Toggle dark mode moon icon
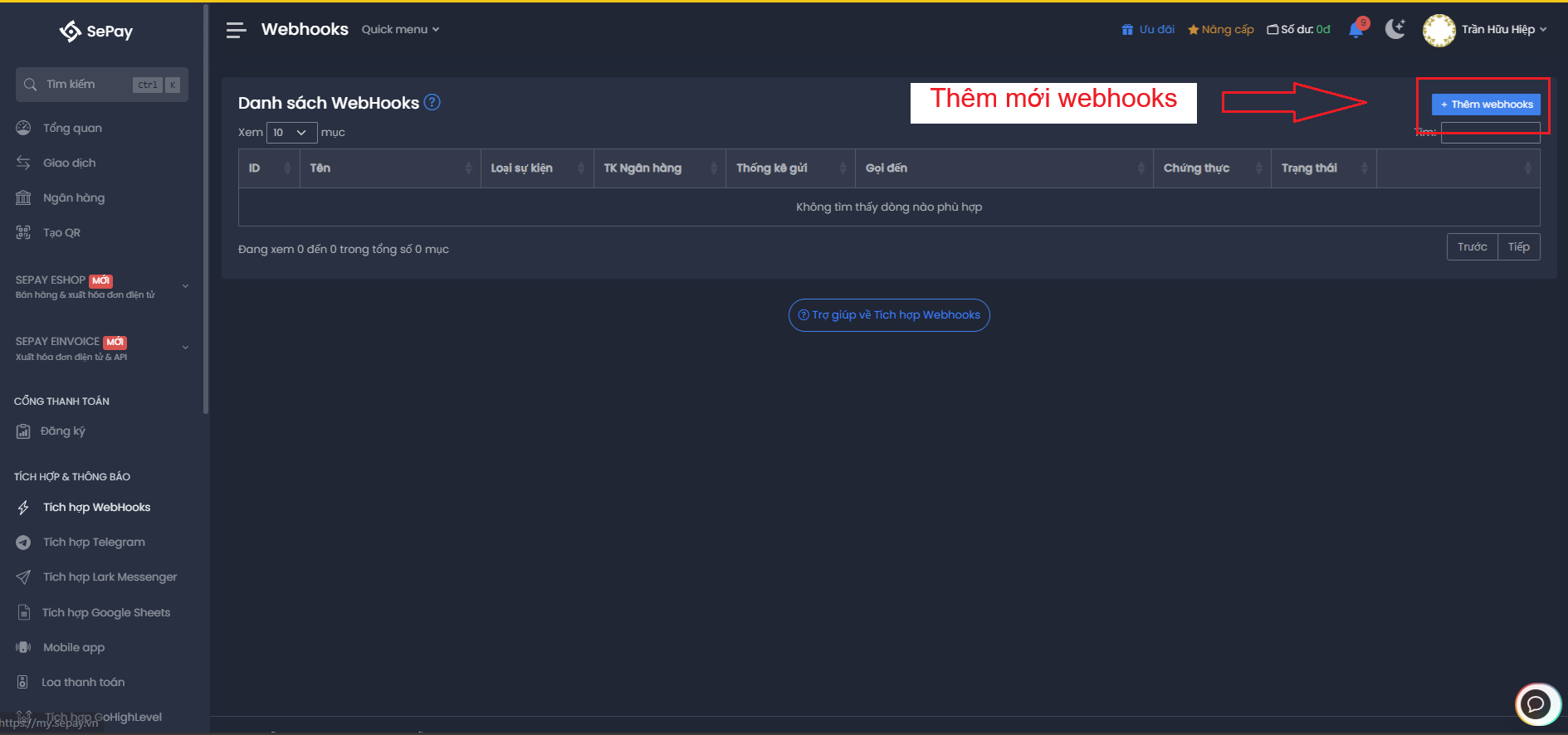The width and height of the screenshot is (1568, 735). tap(1395, 30)
